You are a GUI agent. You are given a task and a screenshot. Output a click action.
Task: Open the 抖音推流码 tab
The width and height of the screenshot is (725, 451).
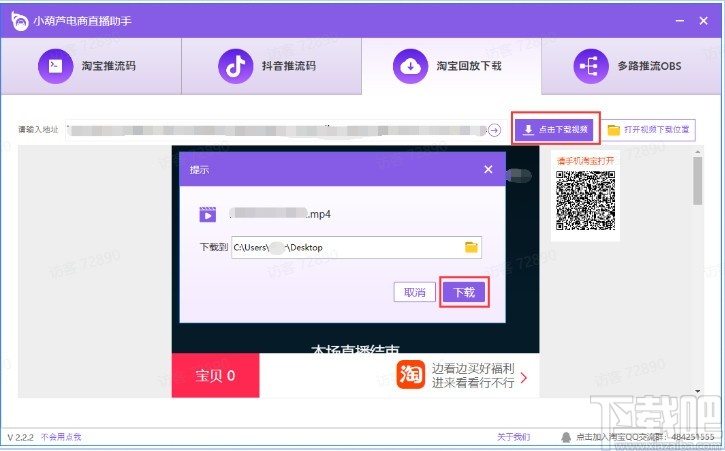(x=271, y=66)
